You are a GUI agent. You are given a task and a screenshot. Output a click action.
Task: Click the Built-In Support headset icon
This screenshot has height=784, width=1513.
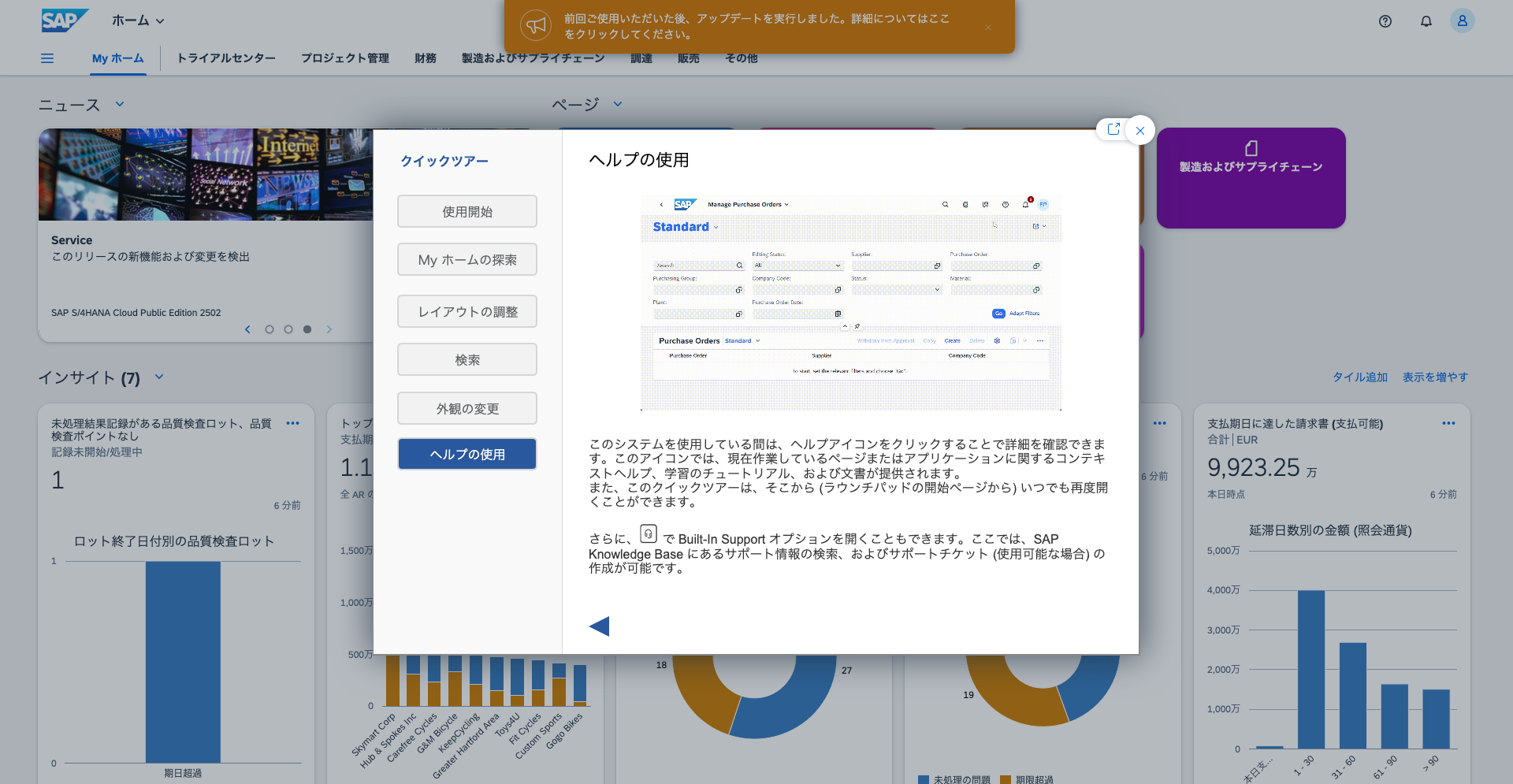(648, 534)
